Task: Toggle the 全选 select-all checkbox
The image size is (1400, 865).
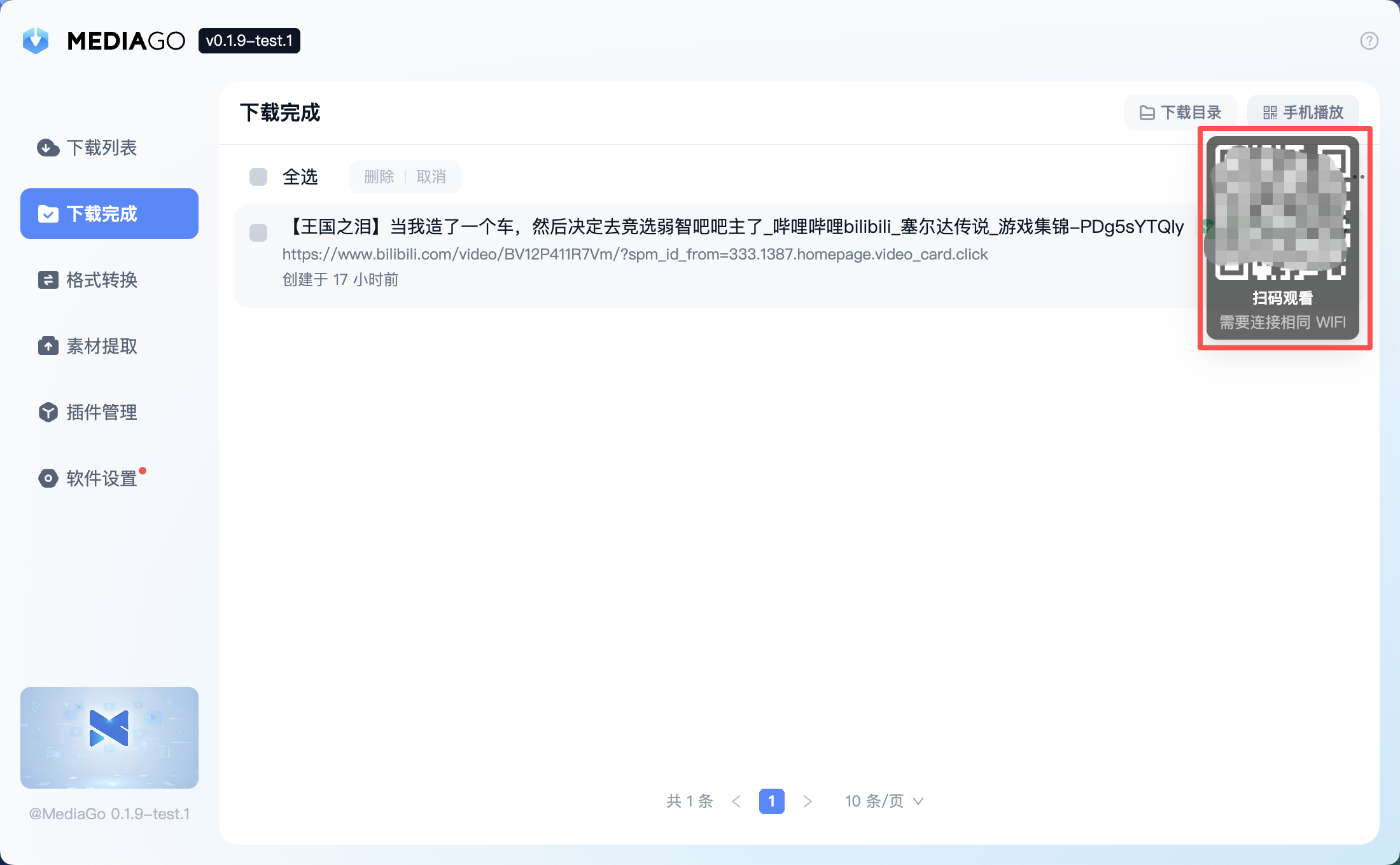Action: pyautogui.click(x=258, y=177)
